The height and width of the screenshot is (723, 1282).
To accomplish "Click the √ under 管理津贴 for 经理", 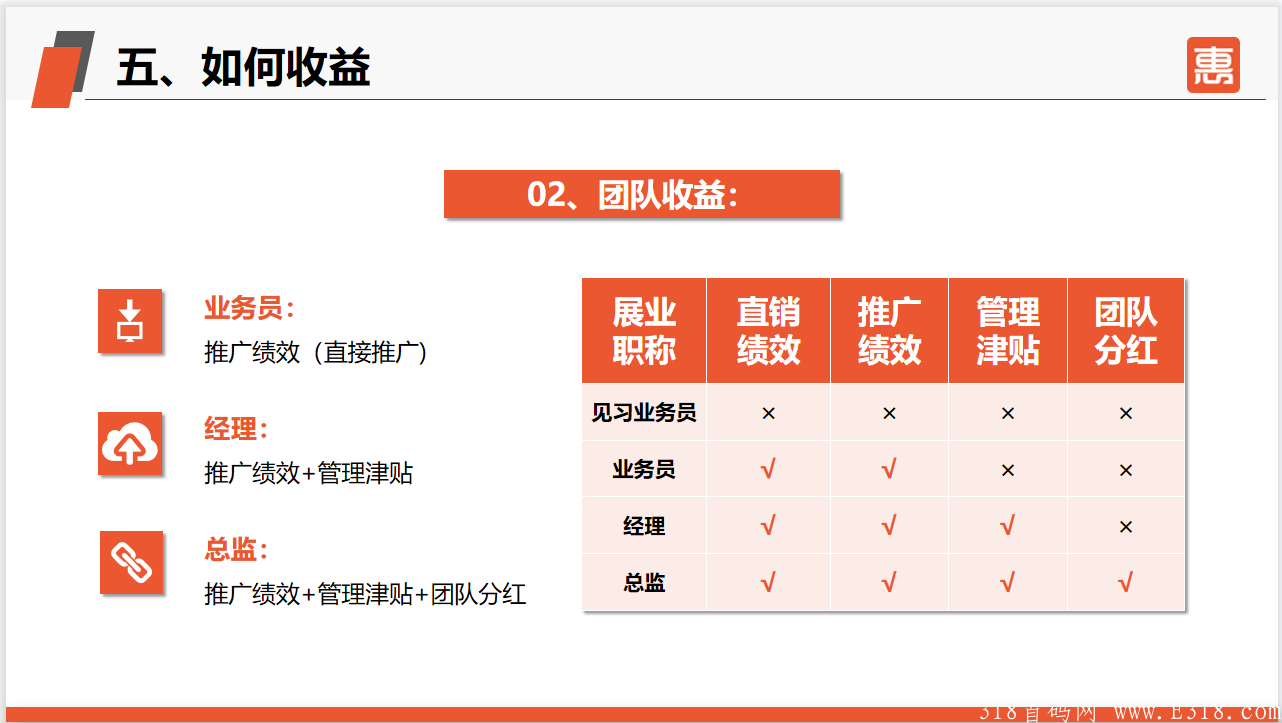I will click(1008, 526).
